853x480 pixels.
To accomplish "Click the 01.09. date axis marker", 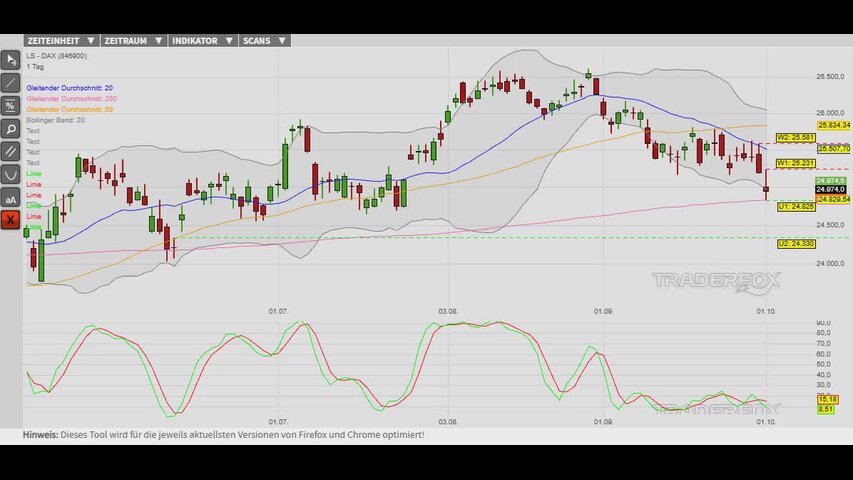I will 603,311.
